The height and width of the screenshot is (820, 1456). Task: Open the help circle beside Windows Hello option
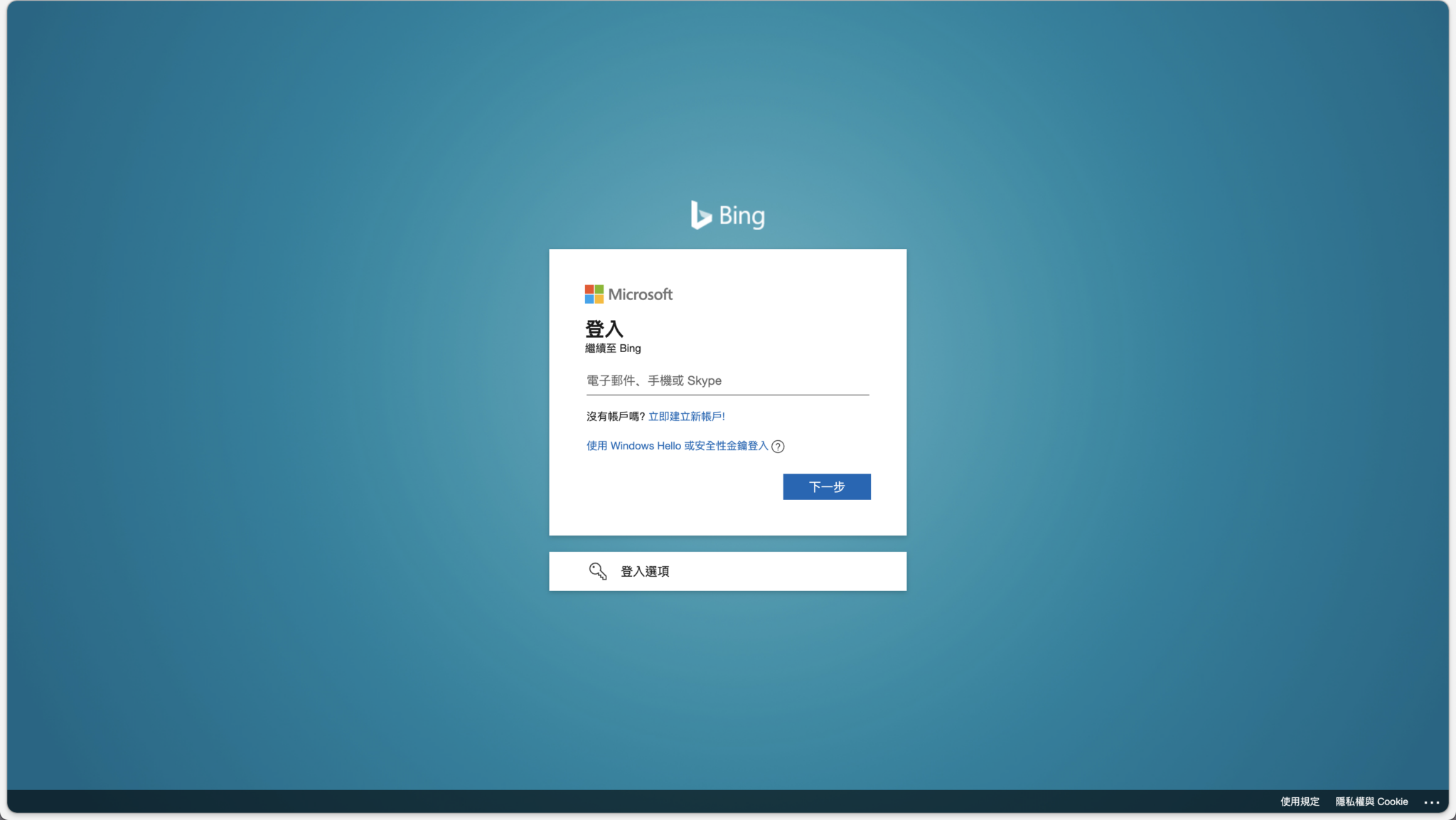pyautogui.click(x=778, y=447)
